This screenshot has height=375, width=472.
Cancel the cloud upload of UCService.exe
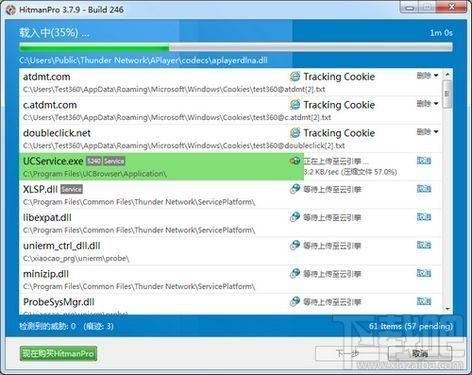tap(424, 161)
